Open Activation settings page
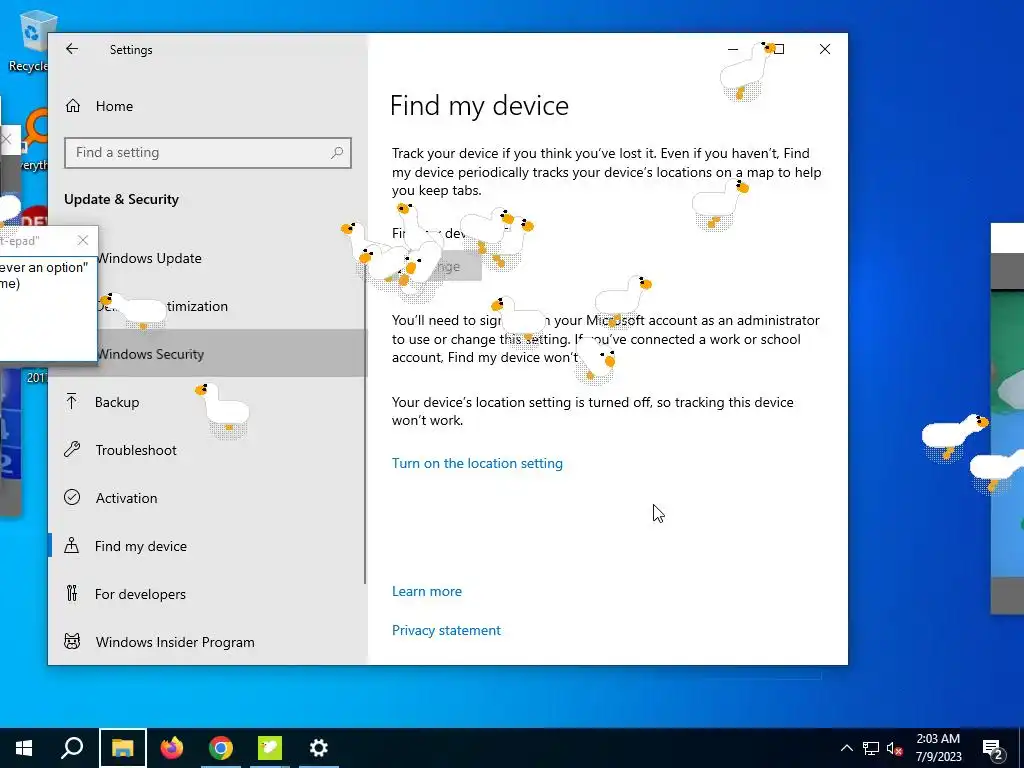The width and height of the screenshot is (1024, 768). pos(208,498)
